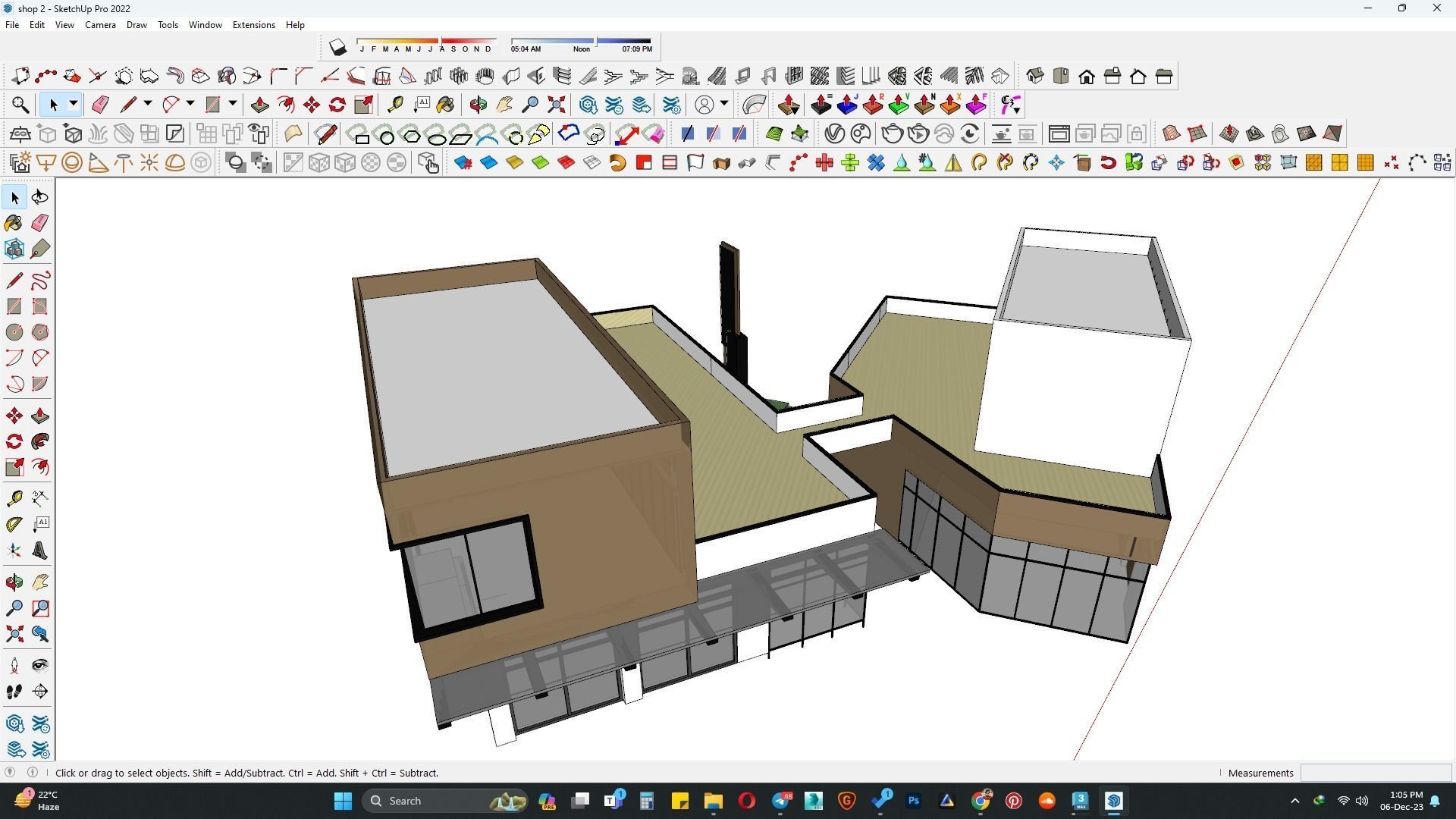Viewport: 1456px width, 819px height.
Task: Select the Rotated Rectangle tool in left toolbar
Action: (40, 306)
